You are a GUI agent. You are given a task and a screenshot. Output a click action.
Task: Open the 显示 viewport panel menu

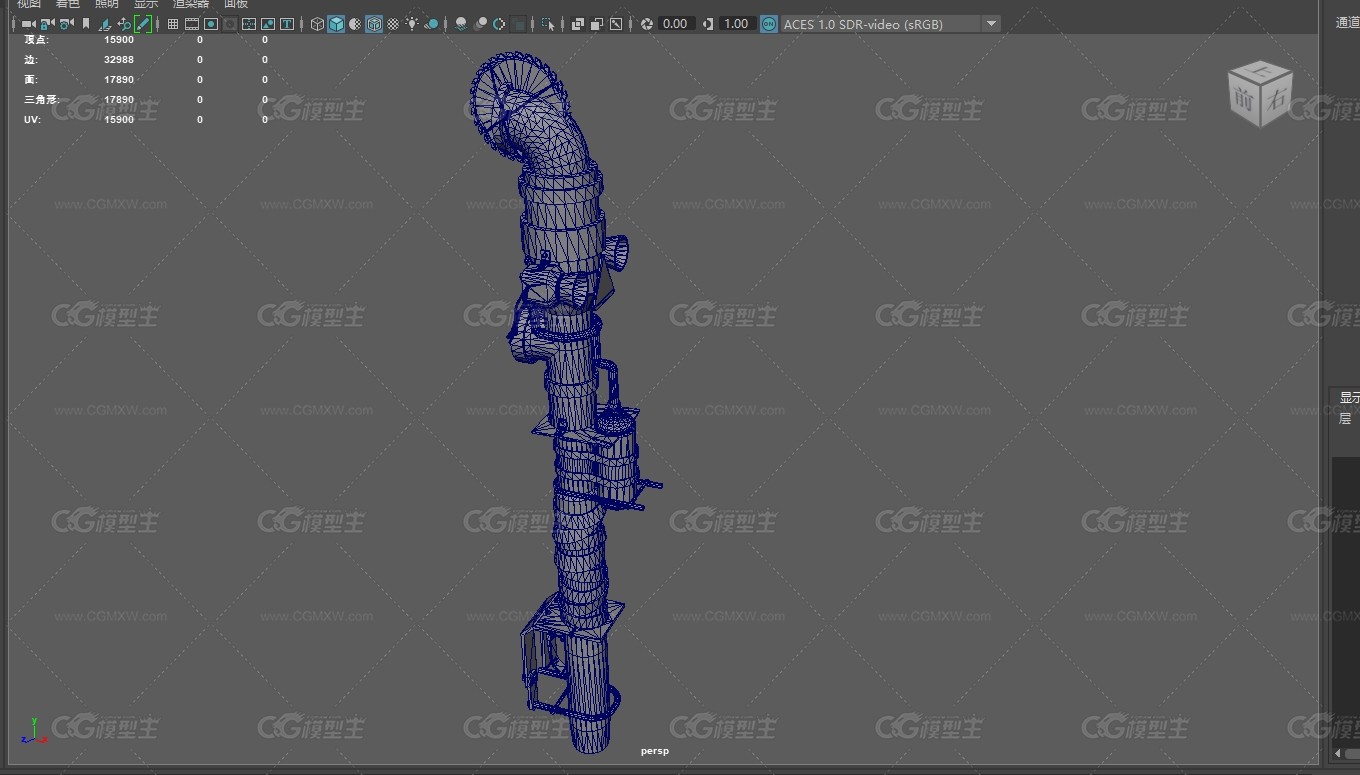pyautogui.click(x=146, y=4)
